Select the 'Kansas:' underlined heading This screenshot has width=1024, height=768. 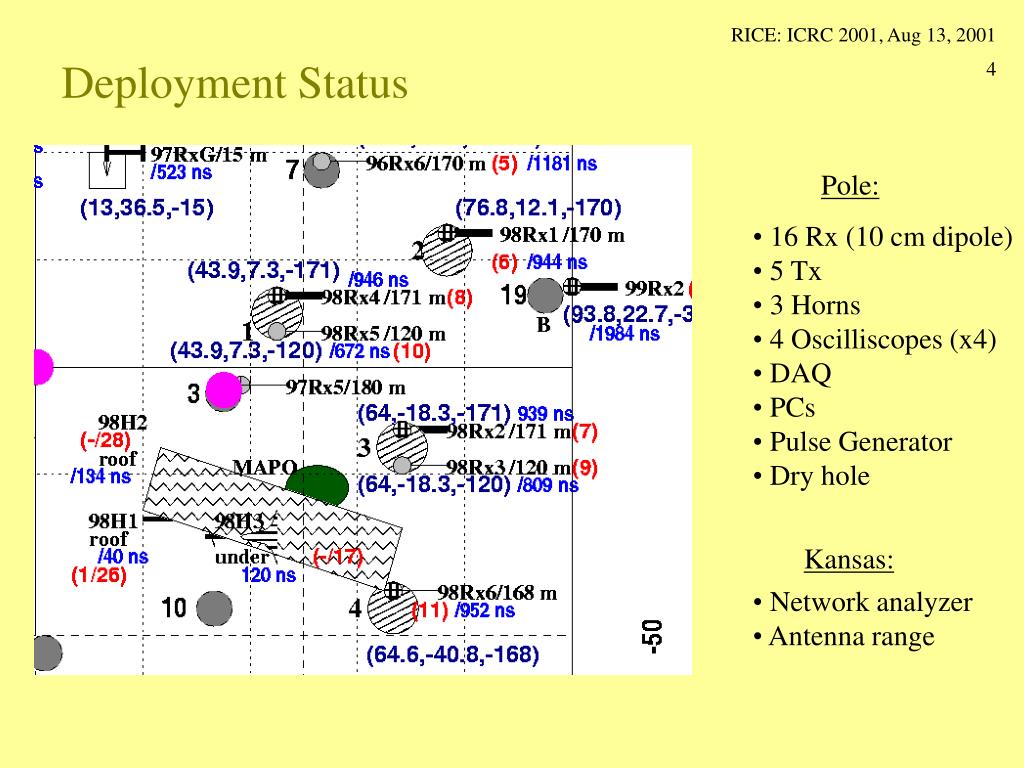tap(849, 560)
